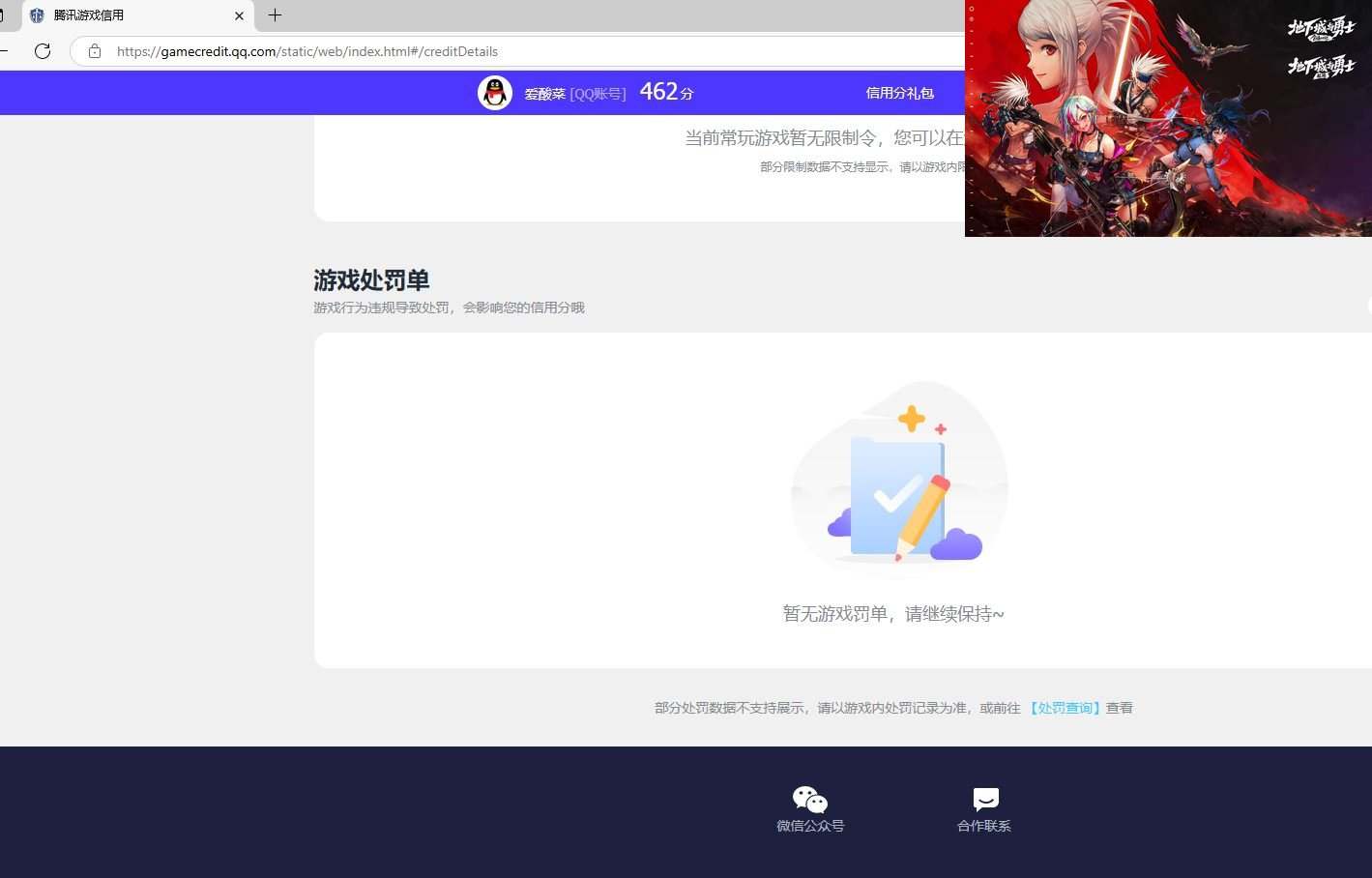
Task: Open the 信用分礼包 menu item
Action: click(899, 93)
